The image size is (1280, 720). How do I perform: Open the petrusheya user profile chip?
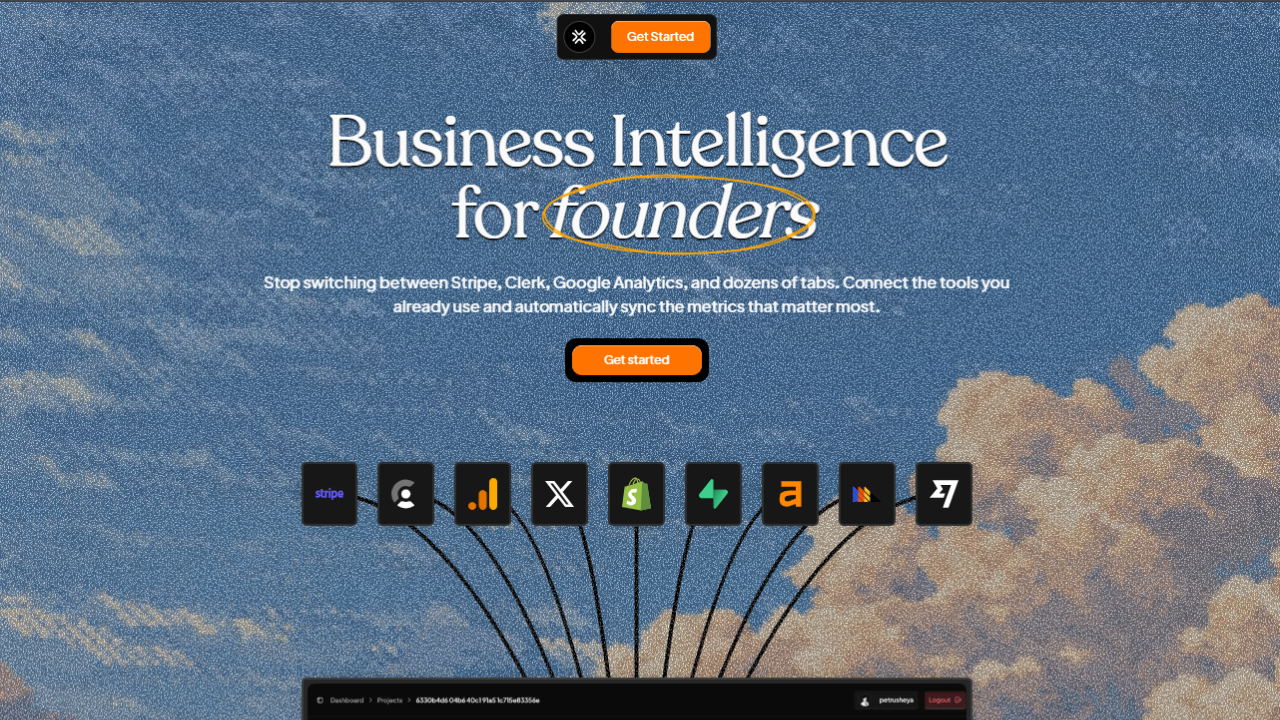(886, 700)
